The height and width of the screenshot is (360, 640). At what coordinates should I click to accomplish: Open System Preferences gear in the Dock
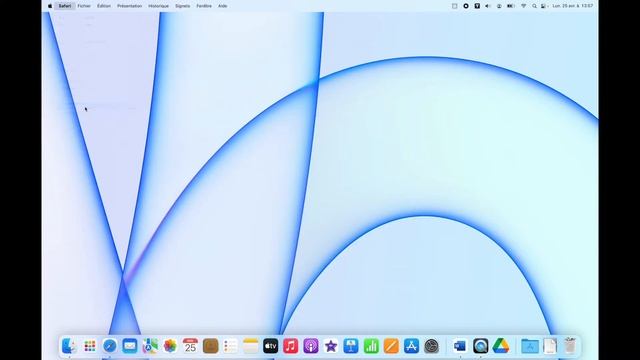[431, 346]
